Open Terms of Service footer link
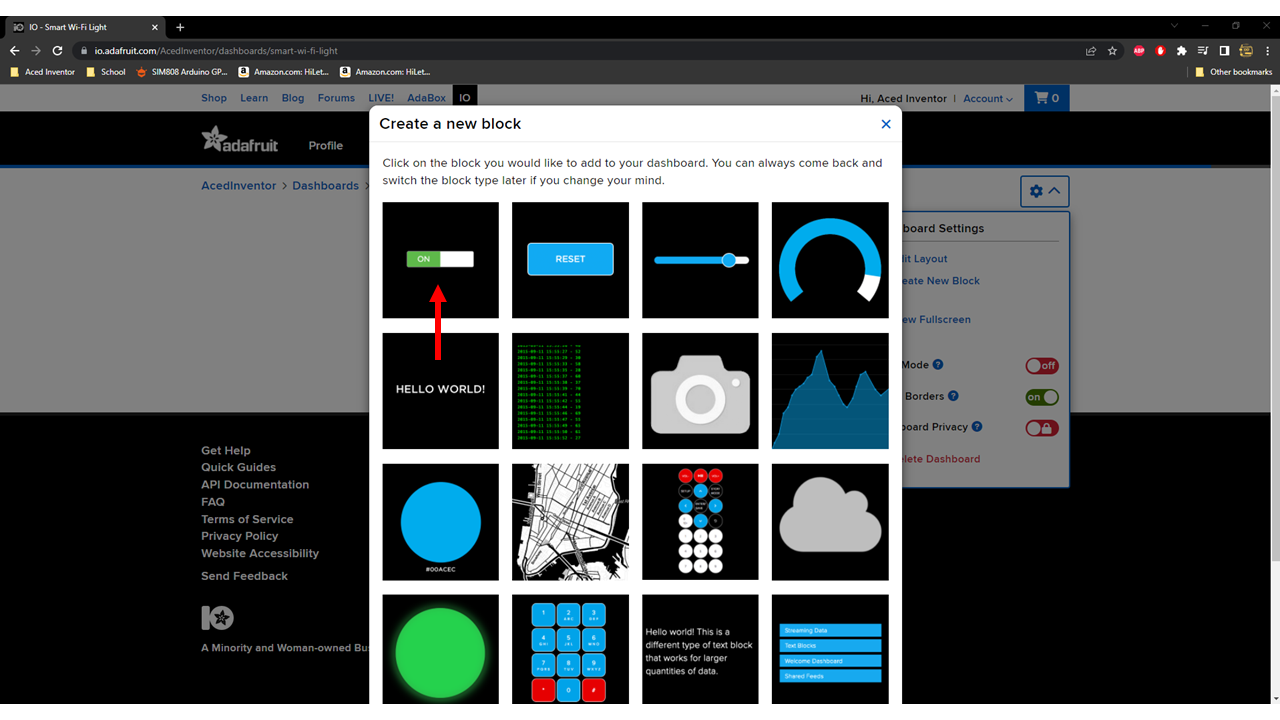 tap(247, 519)
